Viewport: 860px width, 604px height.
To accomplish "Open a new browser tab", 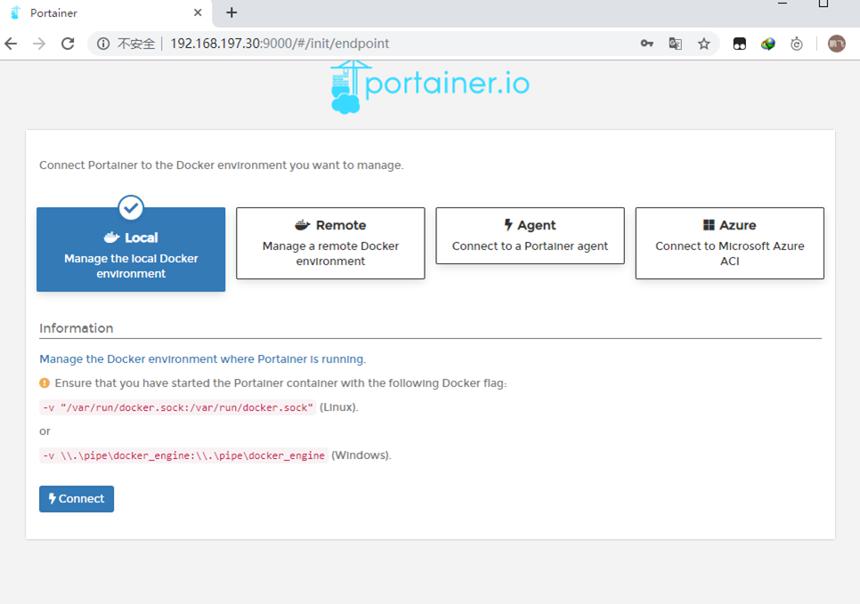I will 231,13.
